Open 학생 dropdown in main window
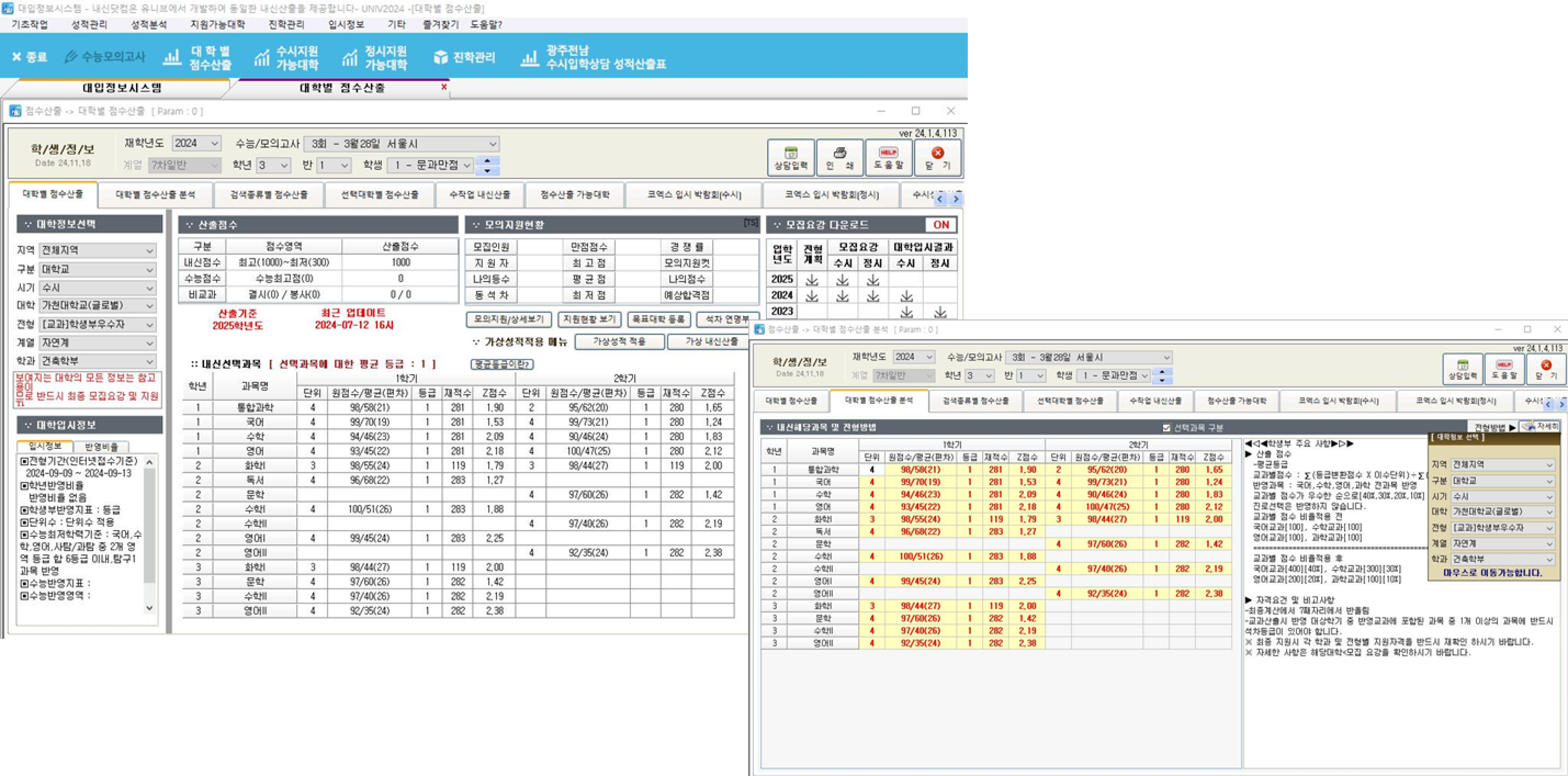The width and height of the screenshot is (1568, 776). click(x=430, y=165)
